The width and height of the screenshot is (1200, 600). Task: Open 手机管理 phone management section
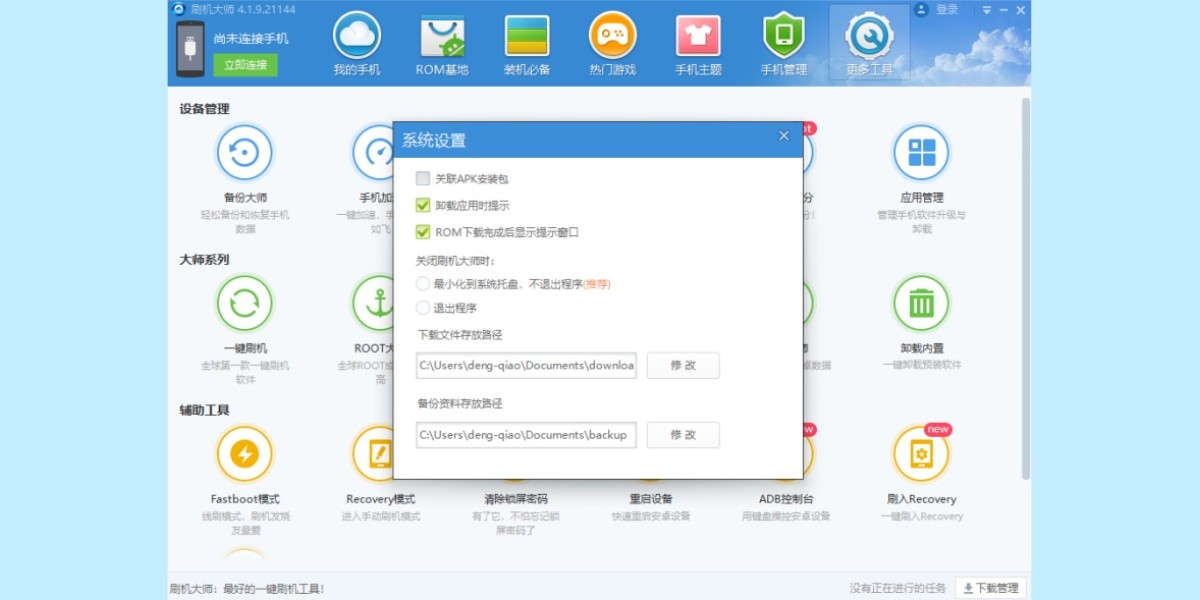point(784,45)
